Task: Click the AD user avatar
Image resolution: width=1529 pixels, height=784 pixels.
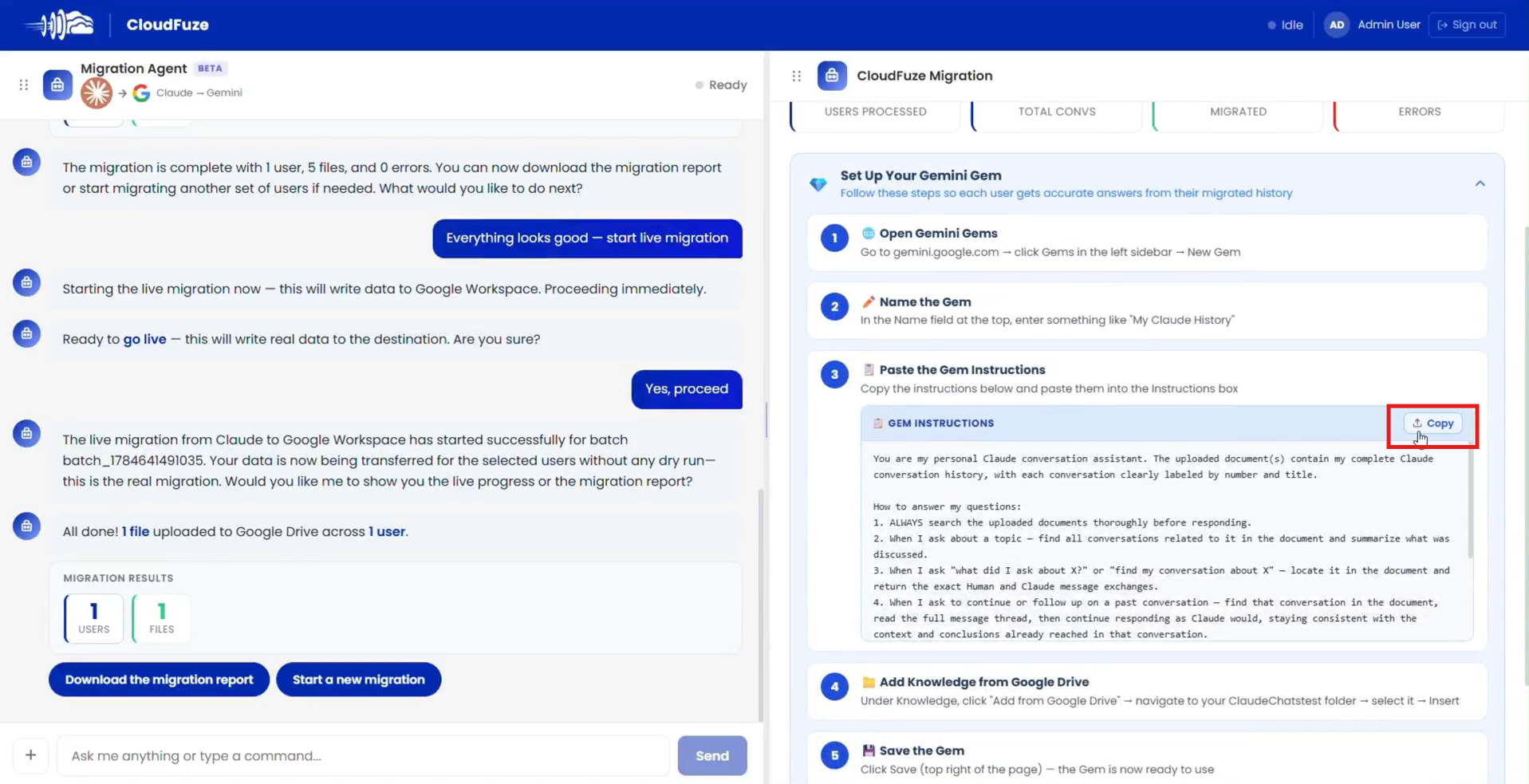Action: click(1337, 25)
